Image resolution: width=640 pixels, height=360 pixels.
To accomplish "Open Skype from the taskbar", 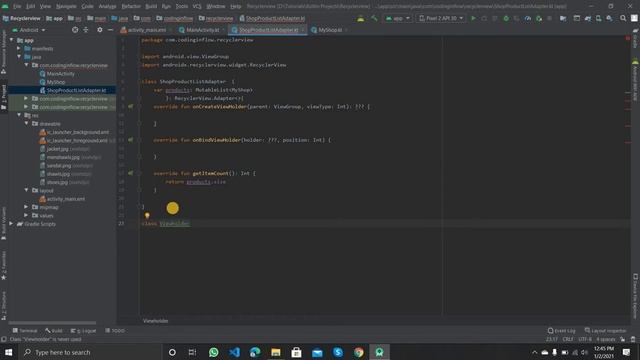I will (338, 352).
